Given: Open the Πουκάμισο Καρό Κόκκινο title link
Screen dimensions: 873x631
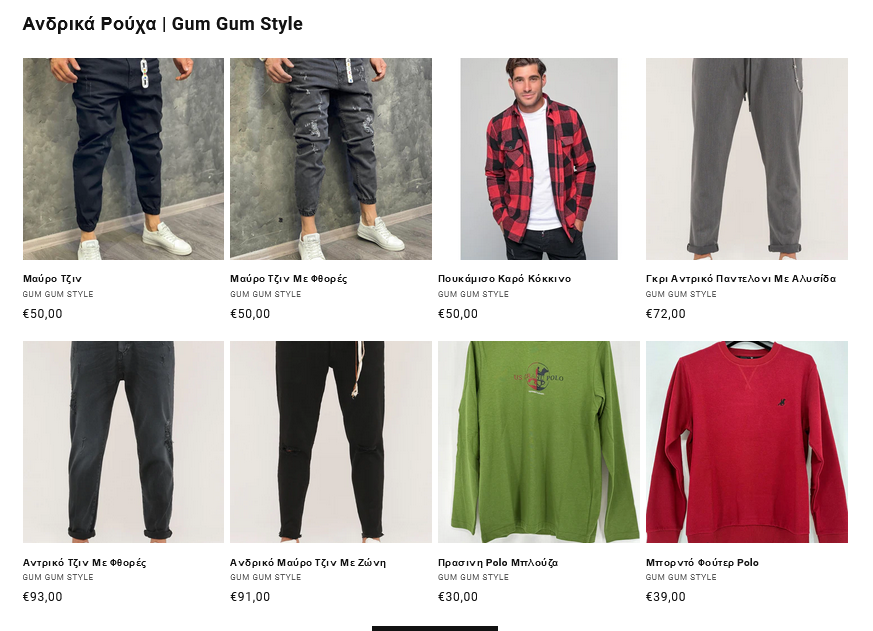Looking at the screenshot, I should pos(504,278).
